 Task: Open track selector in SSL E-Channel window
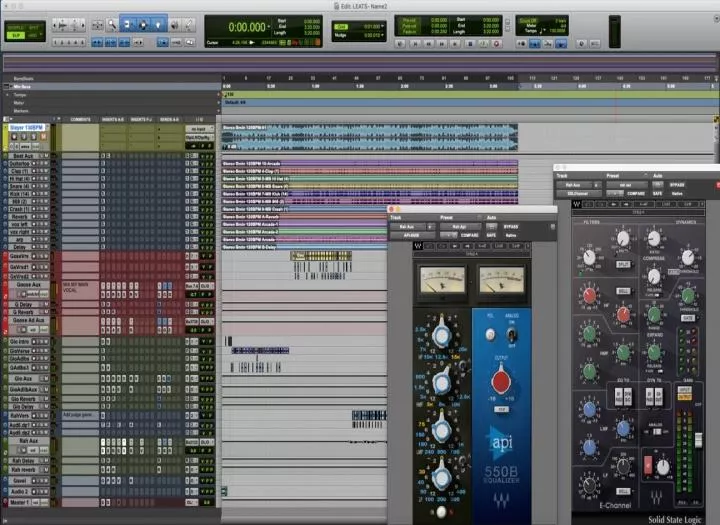tap(573, 185)
